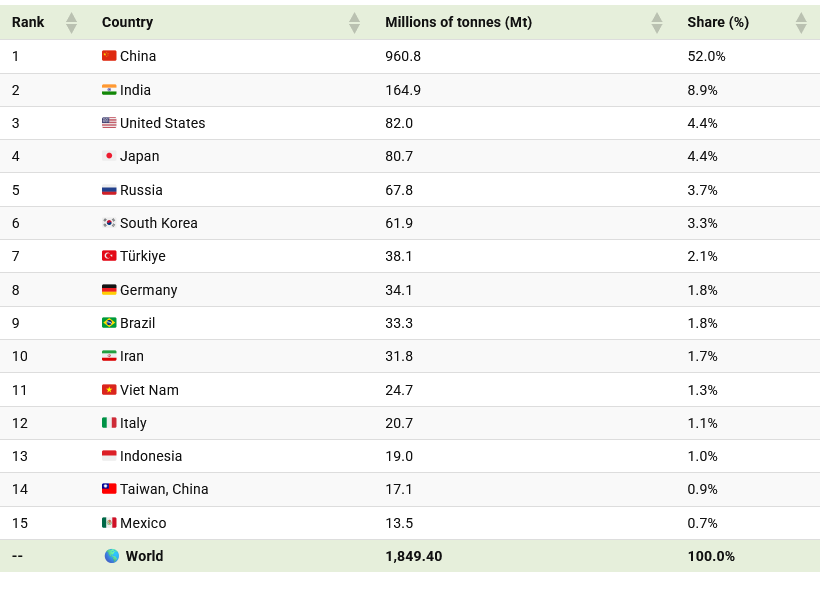Click the 38.1 tonnes value
This screenshot has height=597, width=820.
(x=399, y=256)
